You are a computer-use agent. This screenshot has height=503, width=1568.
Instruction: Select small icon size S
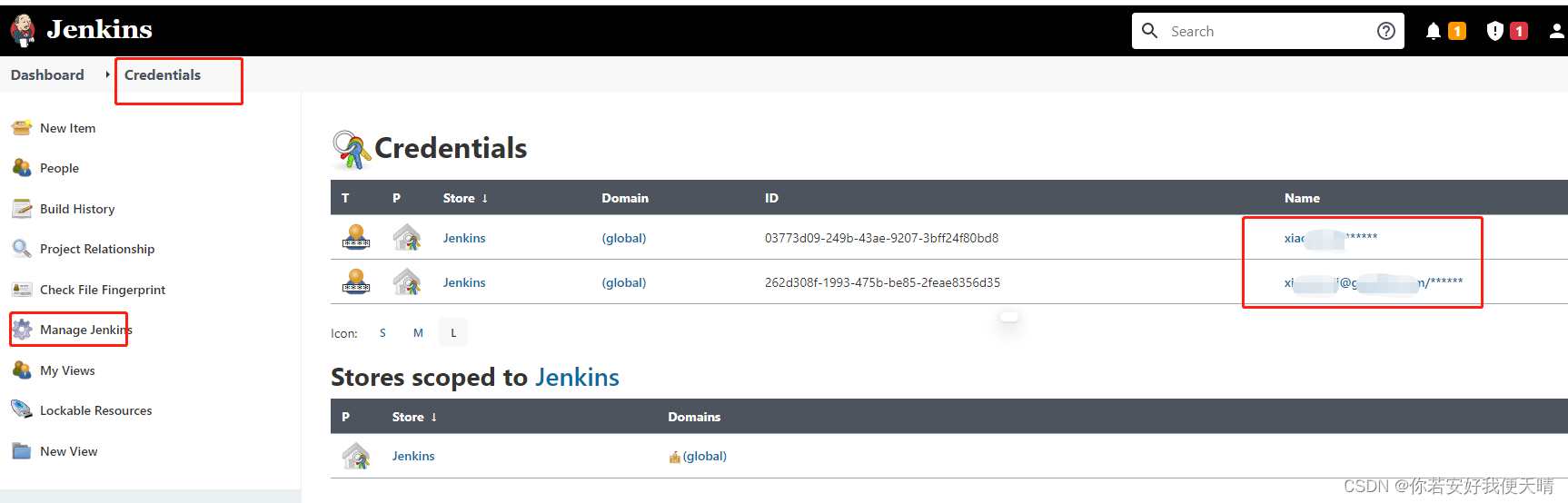[x=382, y=333]
